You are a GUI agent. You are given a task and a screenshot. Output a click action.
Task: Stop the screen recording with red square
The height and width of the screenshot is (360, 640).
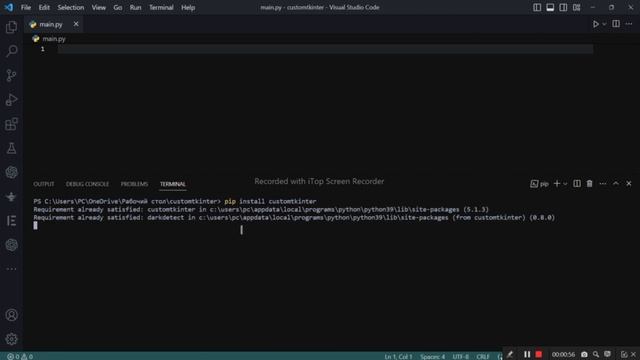[539, 354]
